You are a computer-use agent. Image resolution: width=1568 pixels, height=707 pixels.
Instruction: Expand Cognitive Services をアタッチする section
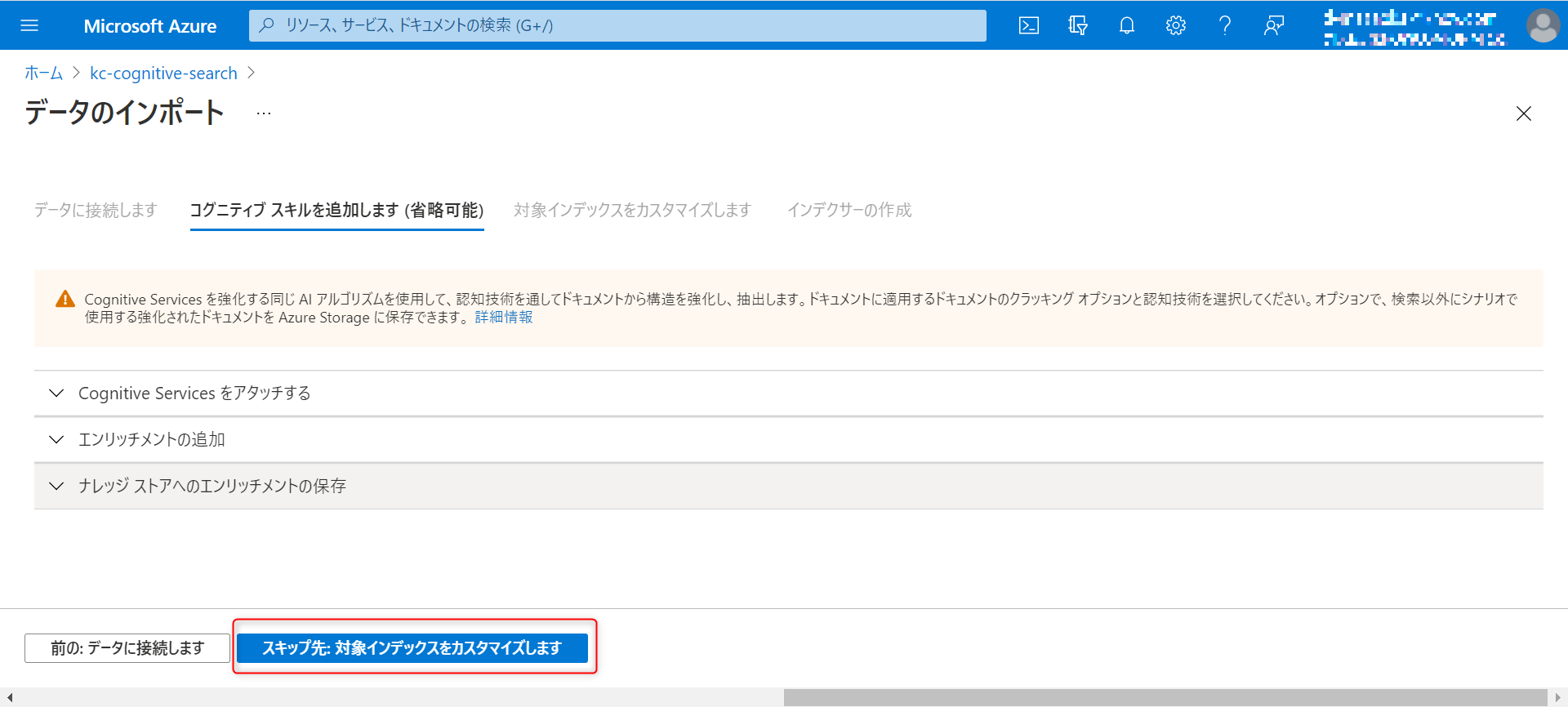[x=789, y=394]
